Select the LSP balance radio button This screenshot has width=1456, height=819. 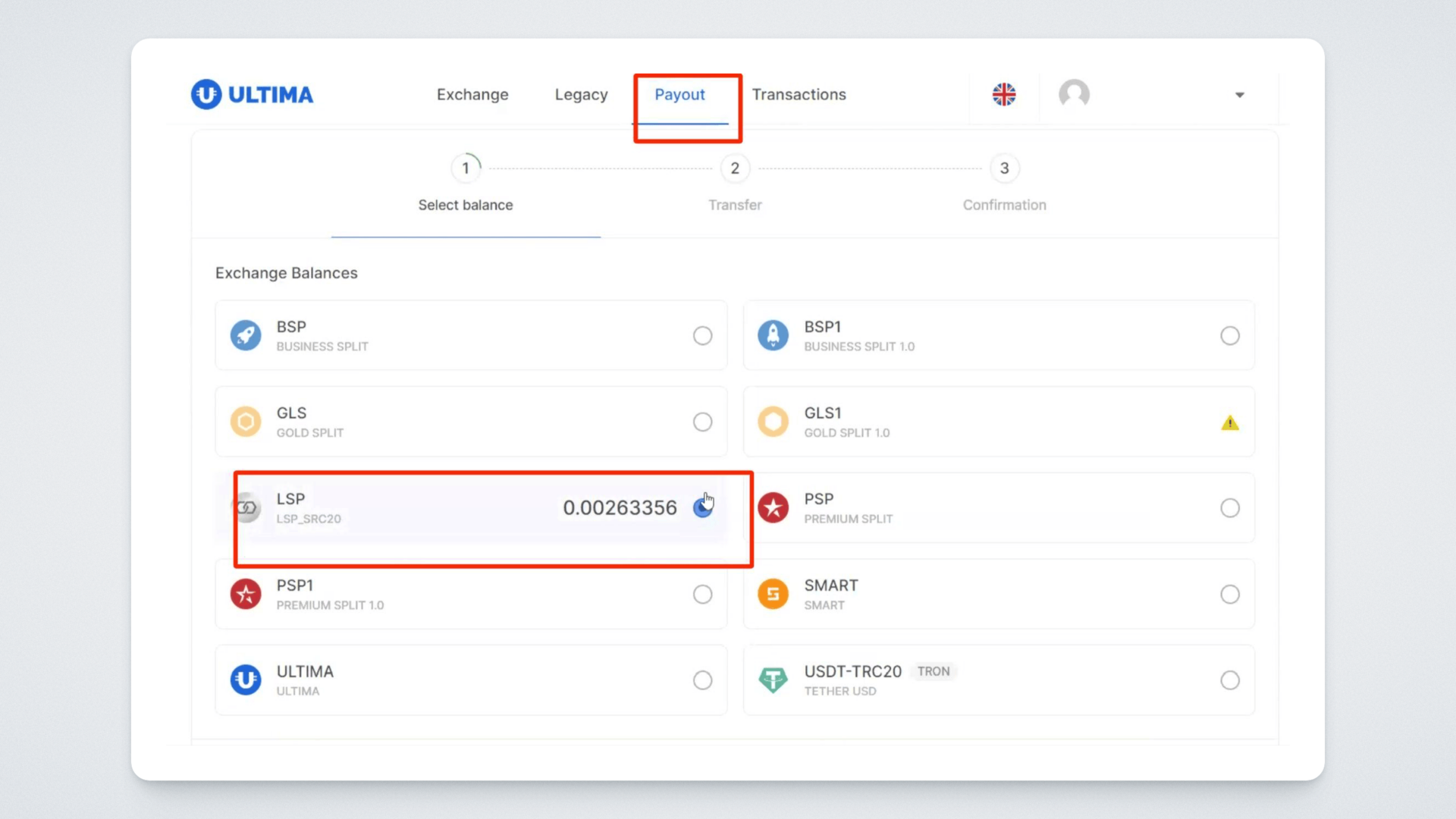[702, 508]
